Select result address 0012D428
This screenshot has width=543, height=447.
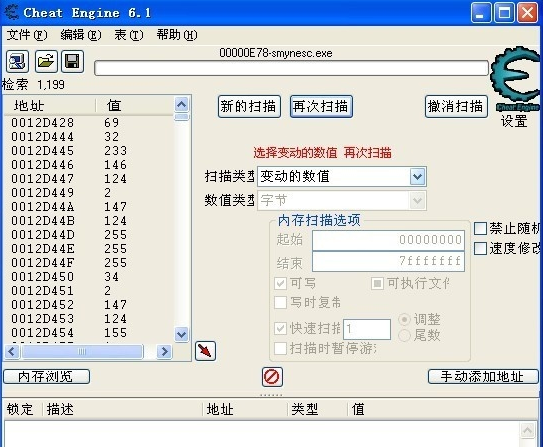pos(42,123)
